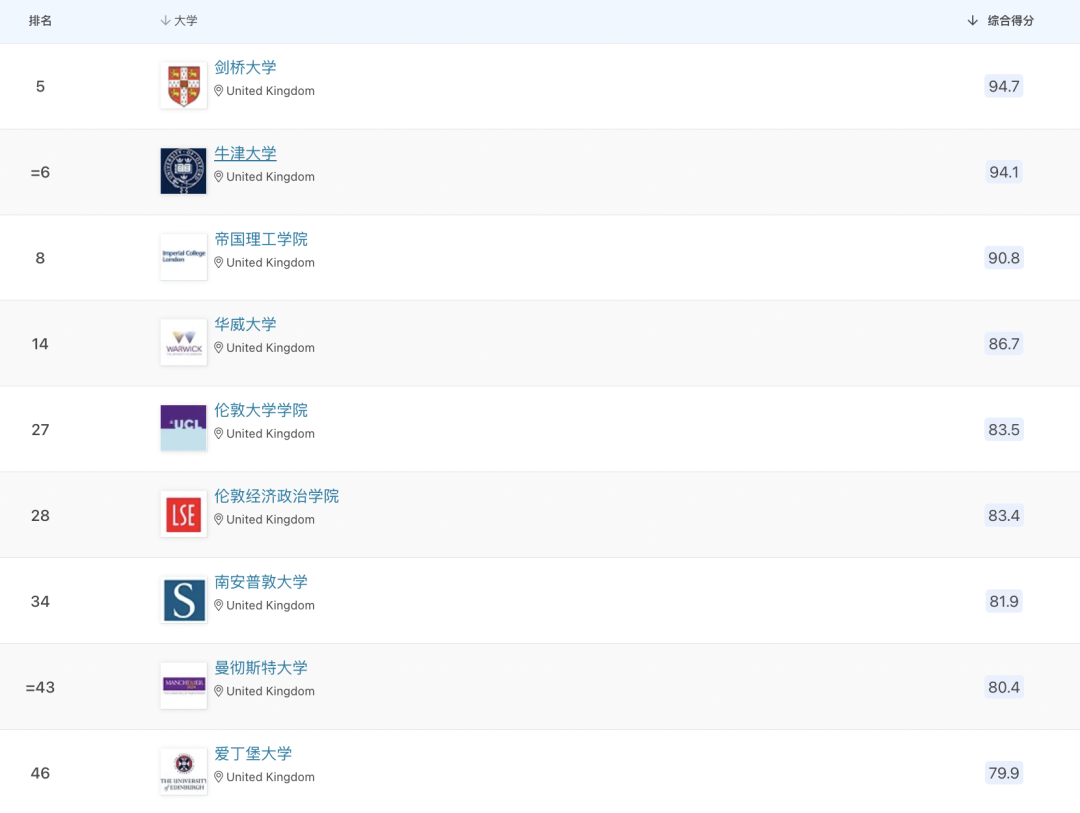The image size is (1080, 813).
Task: Click United Kingdom text under 牛津大学
Action: [x=270, y=176]
